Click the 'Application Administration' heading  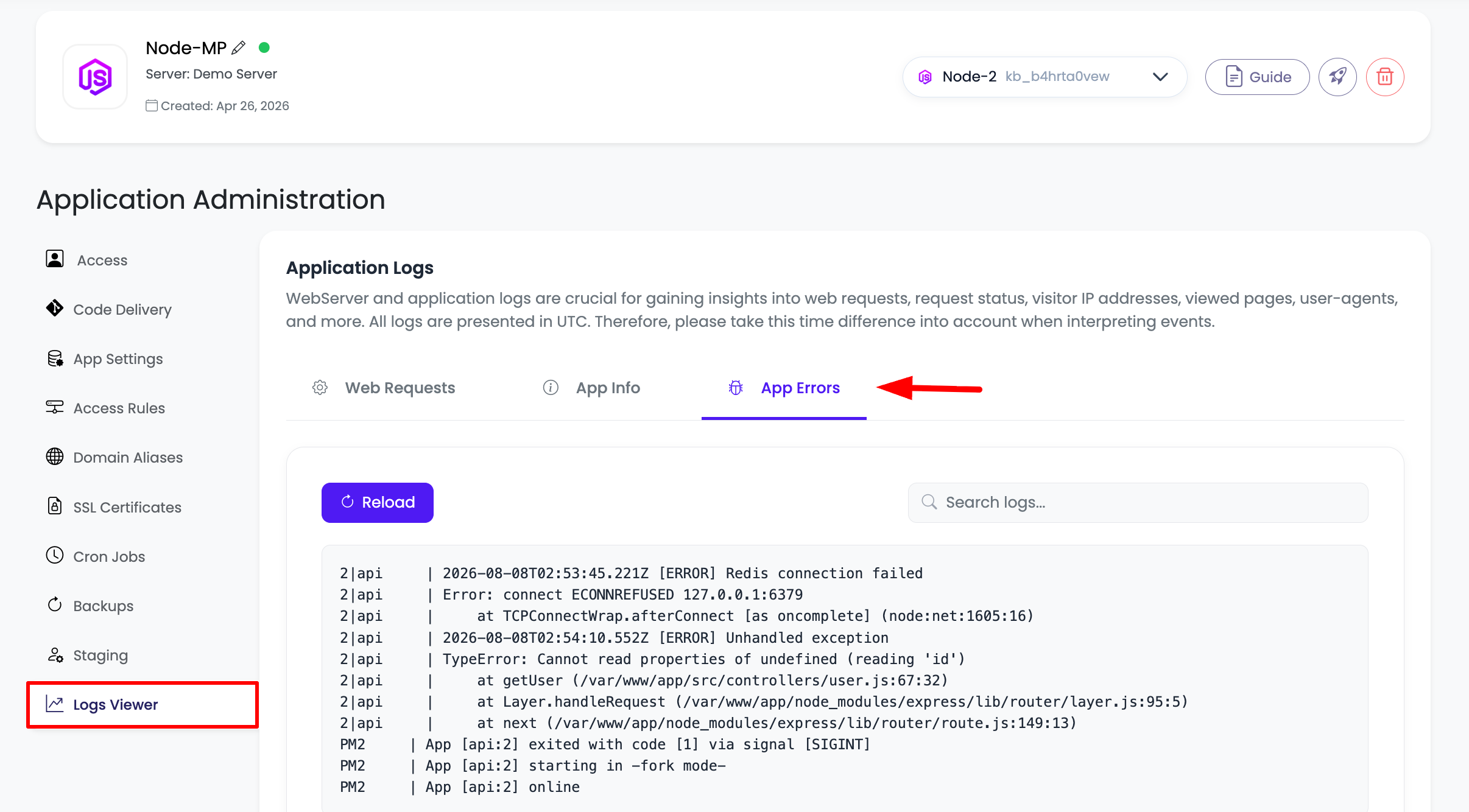click(211, 200)
